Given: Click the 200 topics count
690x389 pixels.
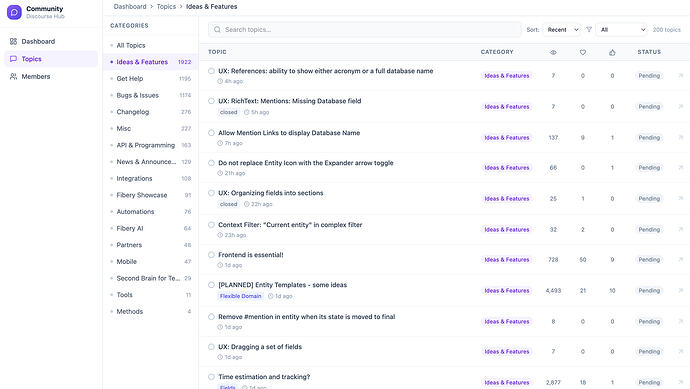Looking at the screenshot, I should click(666, 29).
